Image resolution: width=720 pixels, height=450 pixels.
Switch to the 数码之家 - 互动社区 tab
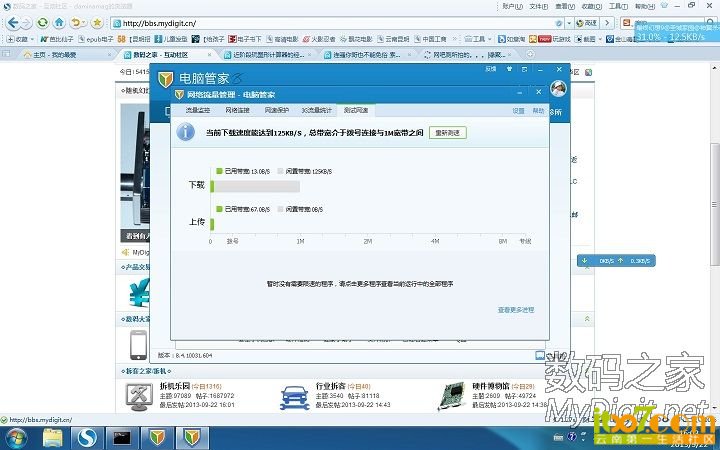(x=168, y=55)
